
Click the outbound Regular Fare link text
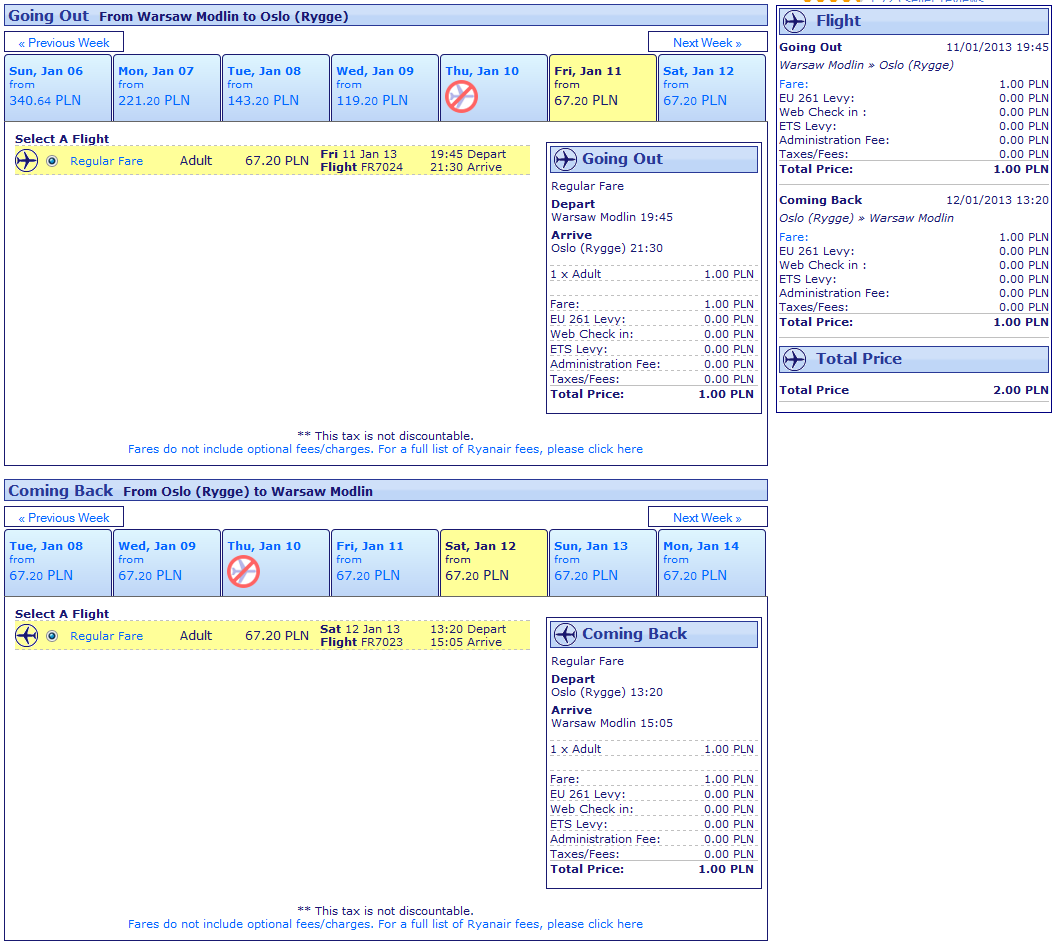106,161
